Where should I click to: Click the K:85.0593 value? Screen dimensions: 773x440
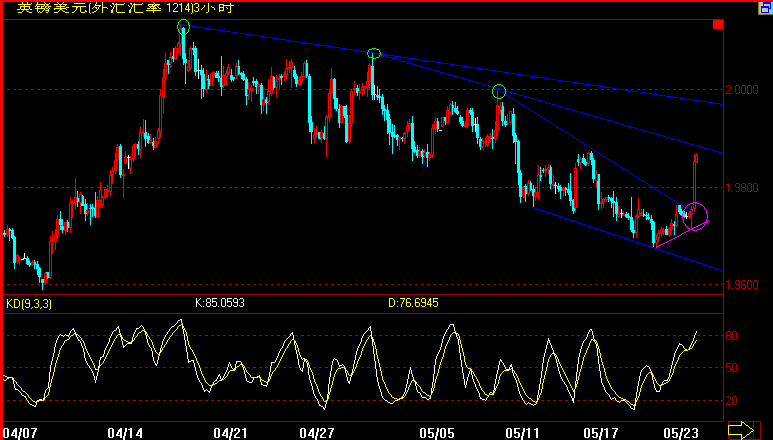click(x=219, y=303)
